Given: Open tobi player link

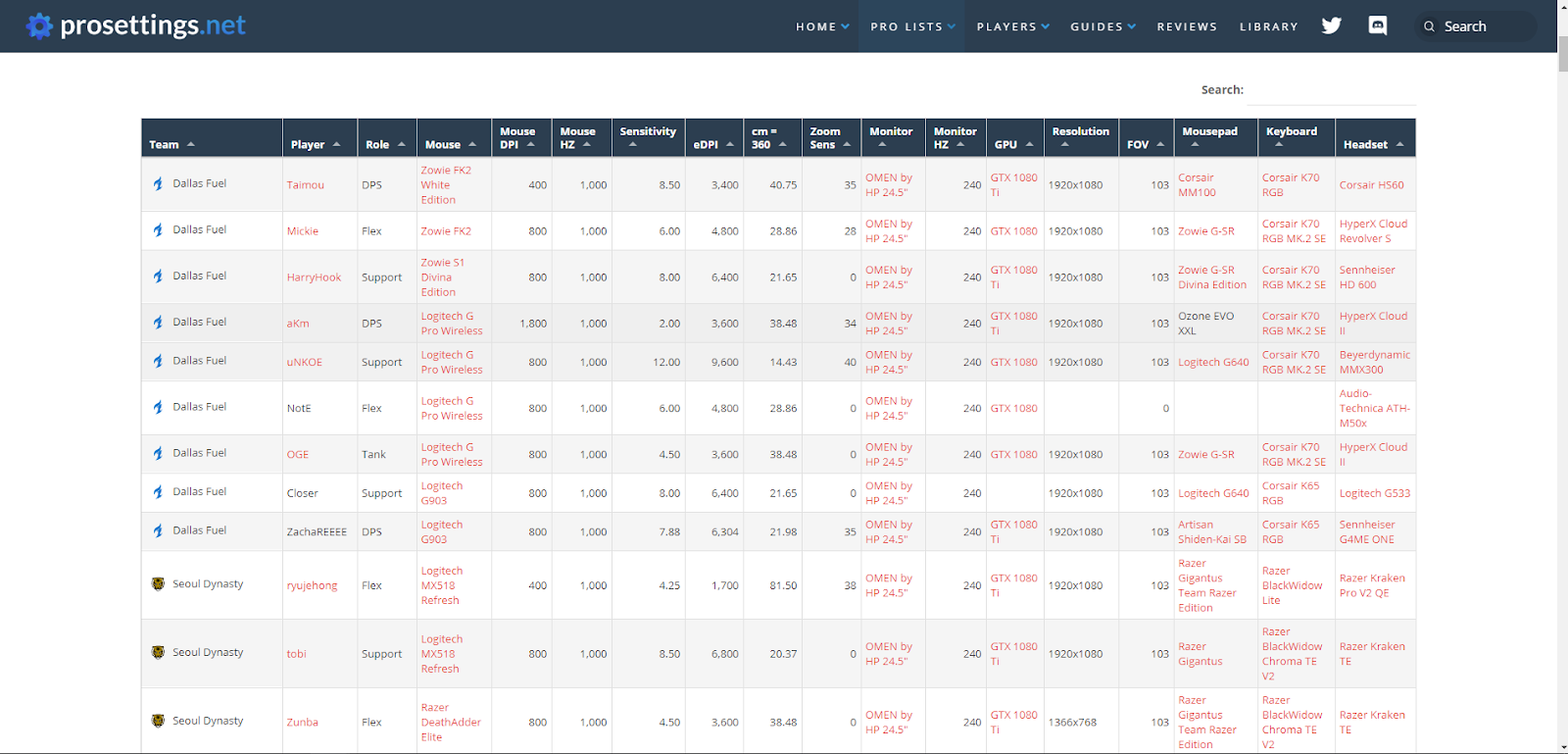Looking at the screenshot, I should [x=296, y=654].
